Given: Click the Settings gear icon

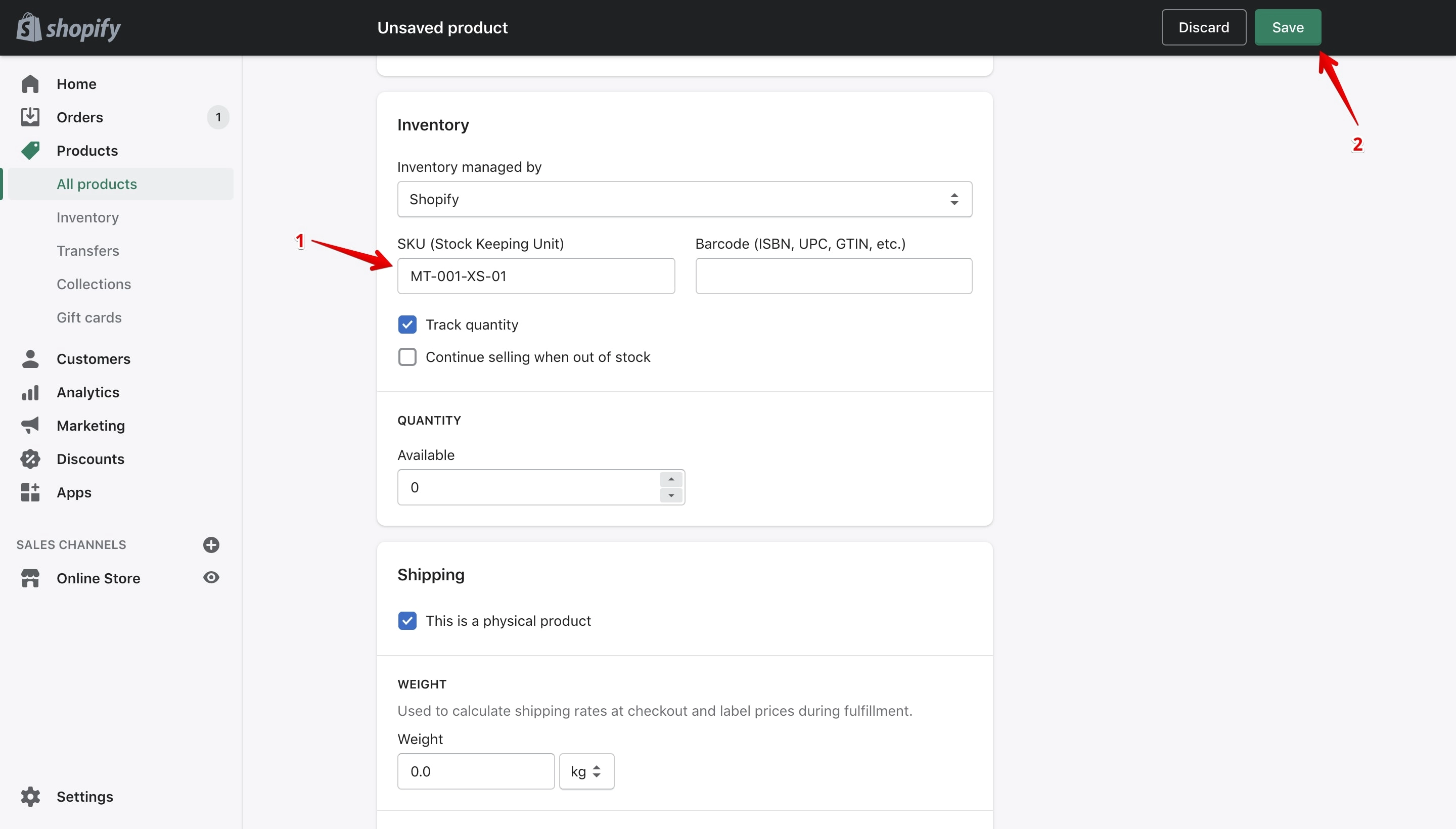Looking at the screenshot, I should [x=30, y=796].
